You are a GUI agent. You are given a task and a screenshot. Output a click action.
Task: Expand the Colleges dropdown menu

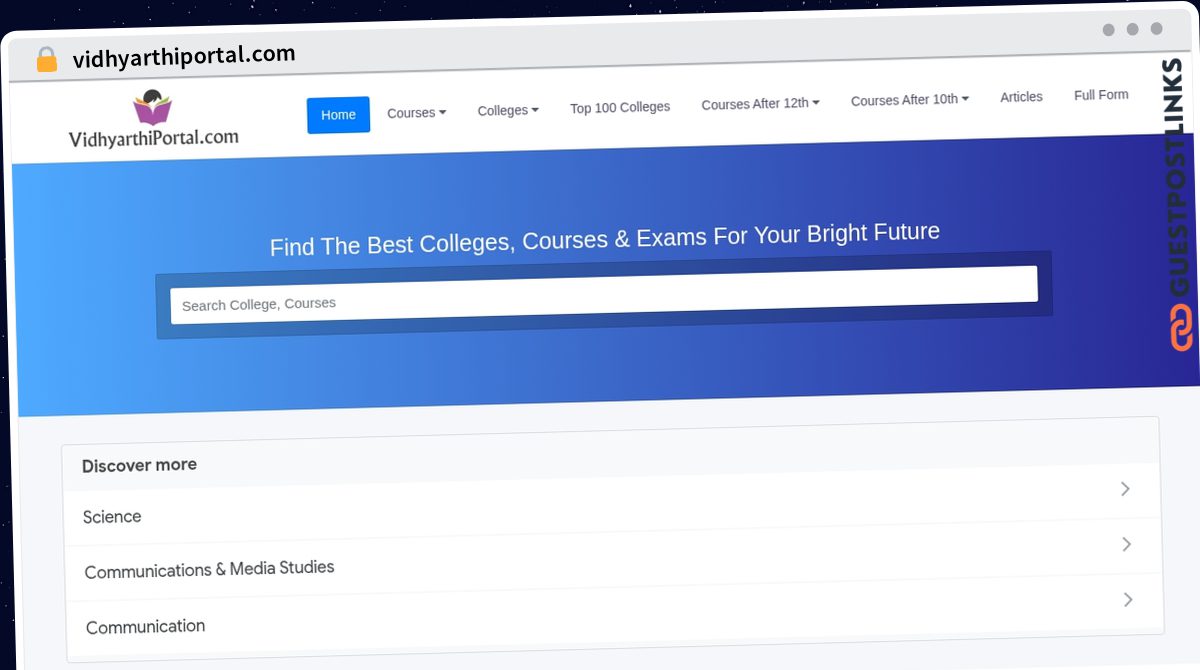[x=508, y=110]
